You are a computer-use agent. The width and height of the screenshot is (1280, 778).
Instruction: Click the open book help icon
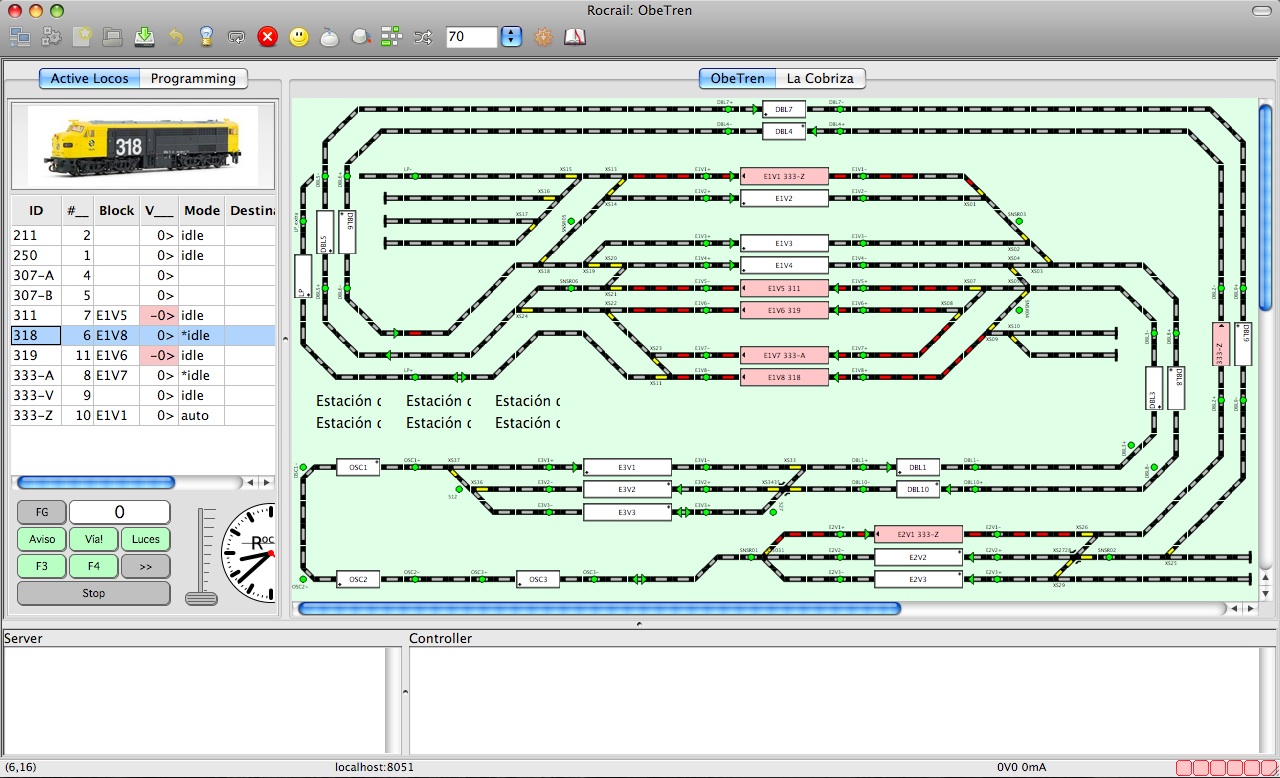574,37
